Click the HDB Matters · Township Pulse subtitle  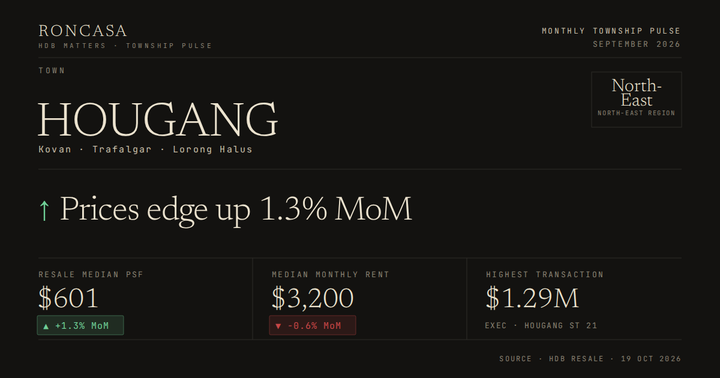tap(125, 45)
